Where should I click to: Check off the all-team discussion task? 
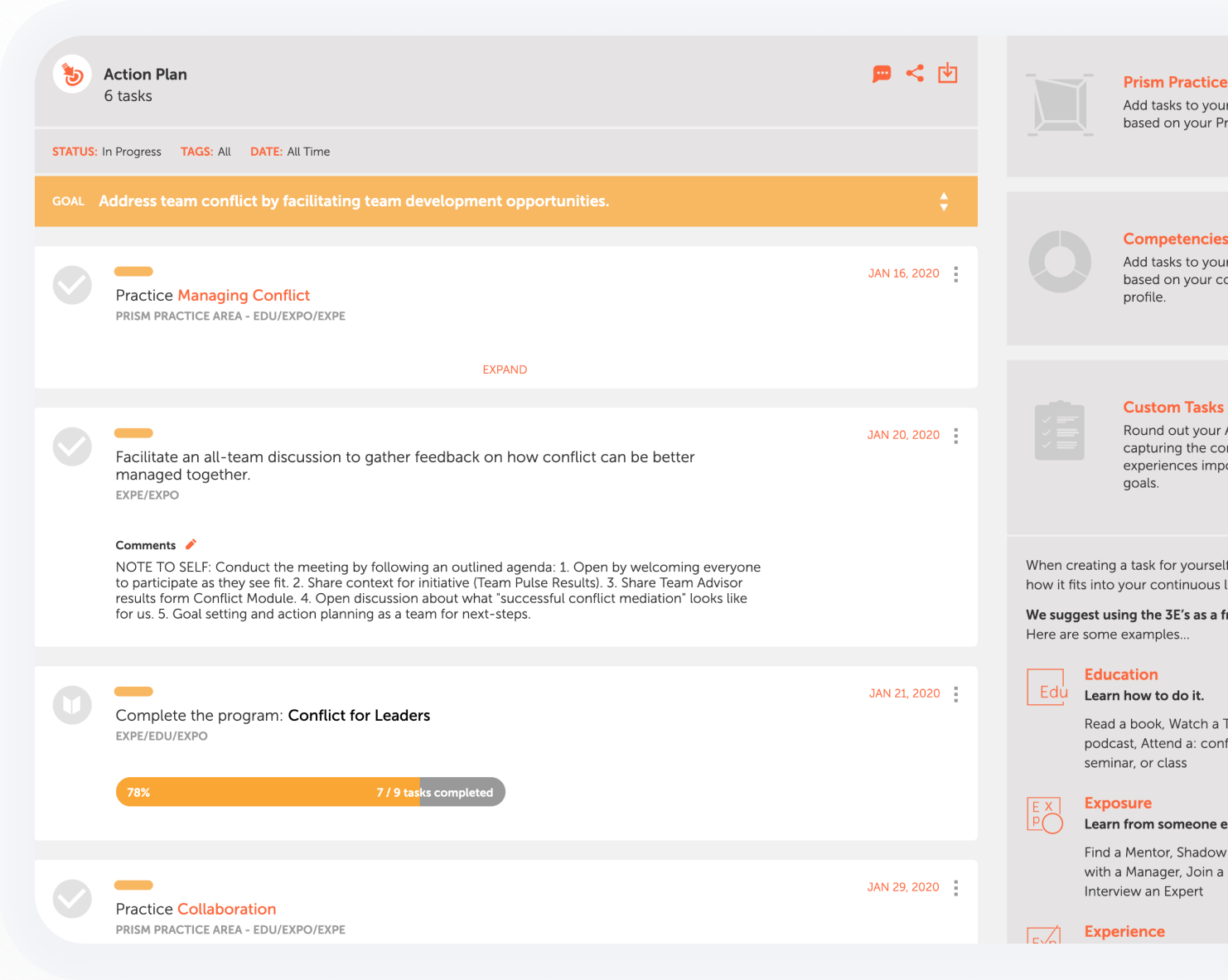click(x=72, y=447)
